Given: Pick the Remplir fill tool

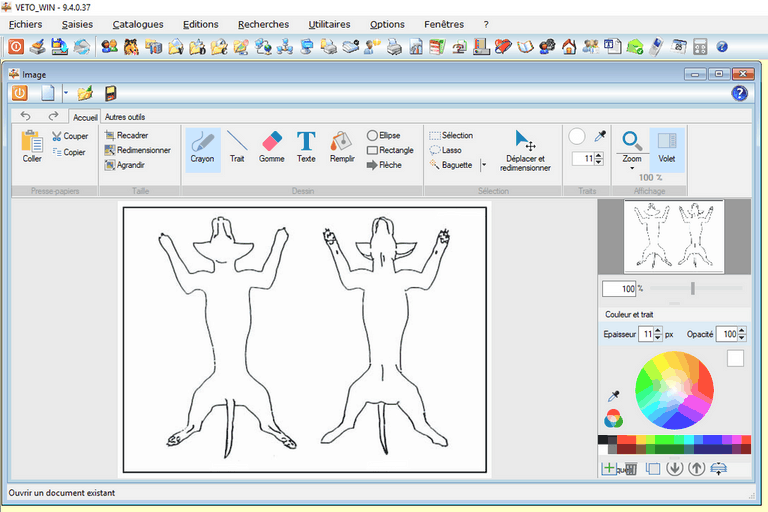Looking at the screenshot, I should [342, 148].
